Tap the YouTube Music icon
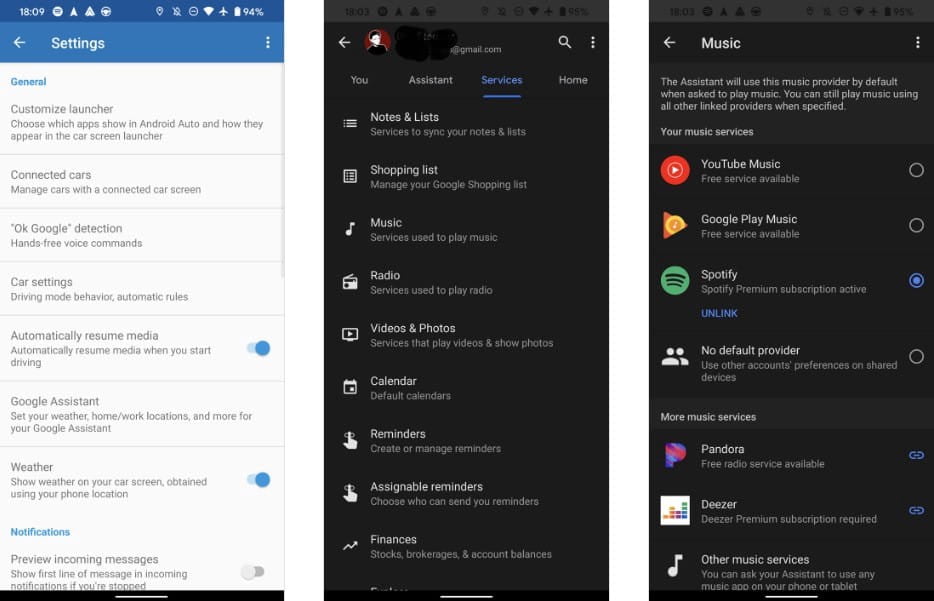 (x=675, y=170)
